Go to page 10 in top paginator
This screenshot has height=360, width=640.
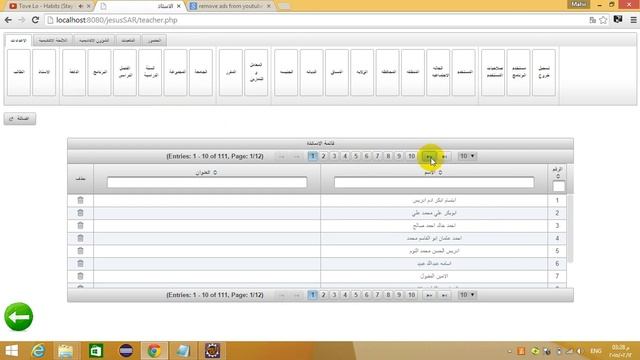click(x=411, y=156)
